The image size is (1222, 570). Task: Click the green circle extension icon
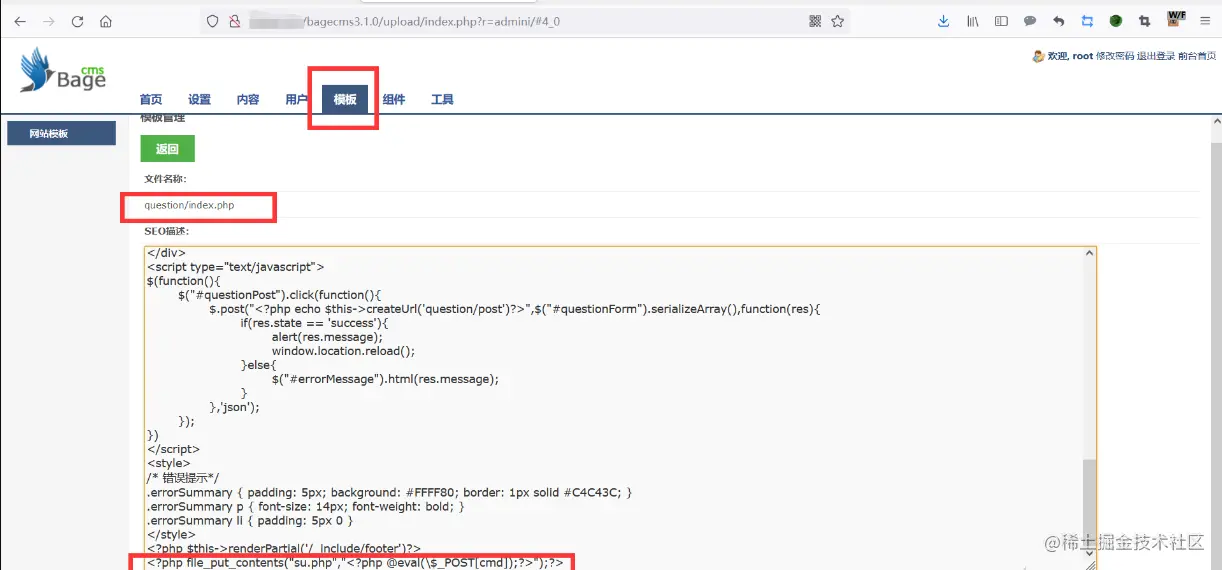(1116, 21)
